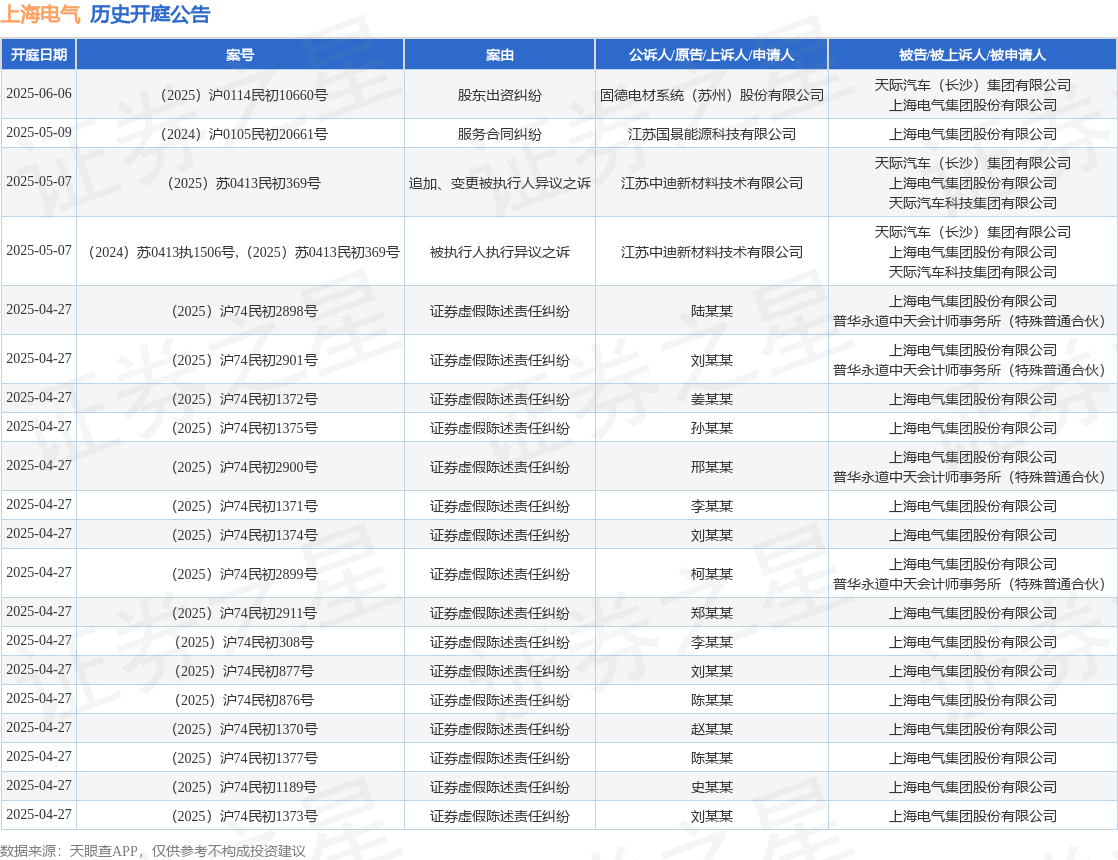Click case number (2024)苏0413执1506号 row cell

[x=240, y=252]
